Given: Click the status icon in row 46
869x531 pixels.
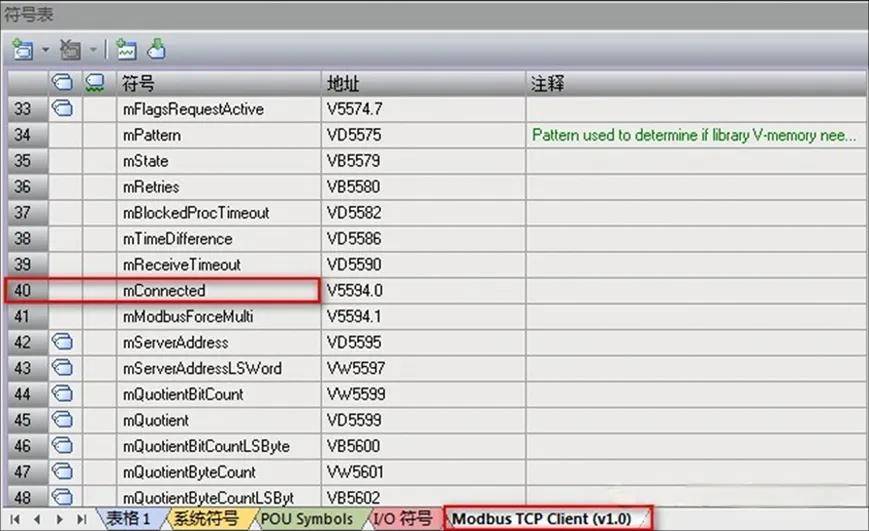Looking at the screenshot, I should click(63, 445).
